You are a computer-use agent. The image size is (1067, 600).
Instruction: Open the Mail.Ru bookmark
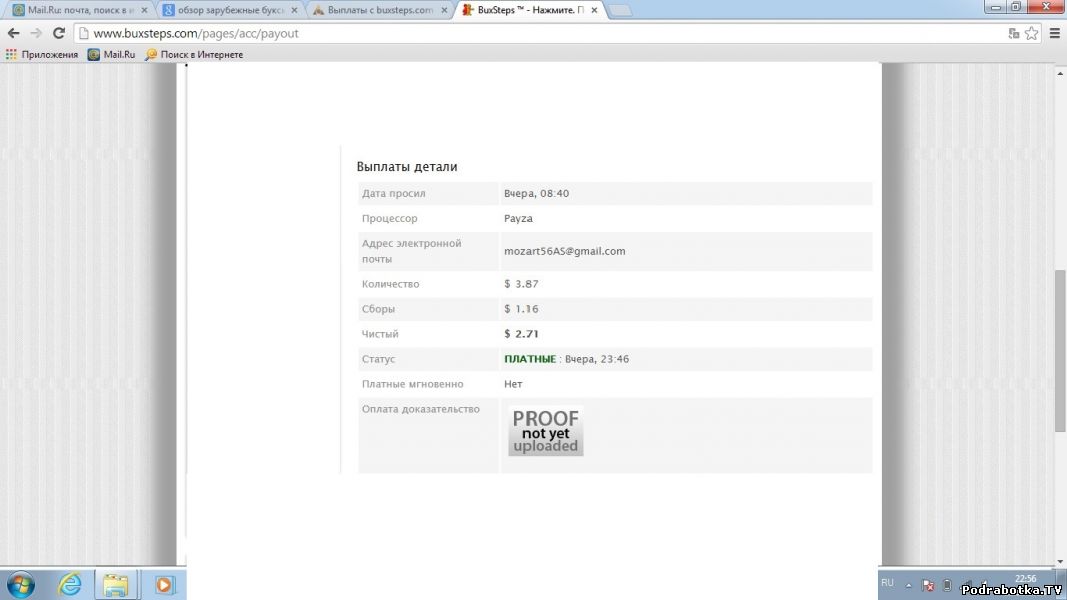pos(111,54)
